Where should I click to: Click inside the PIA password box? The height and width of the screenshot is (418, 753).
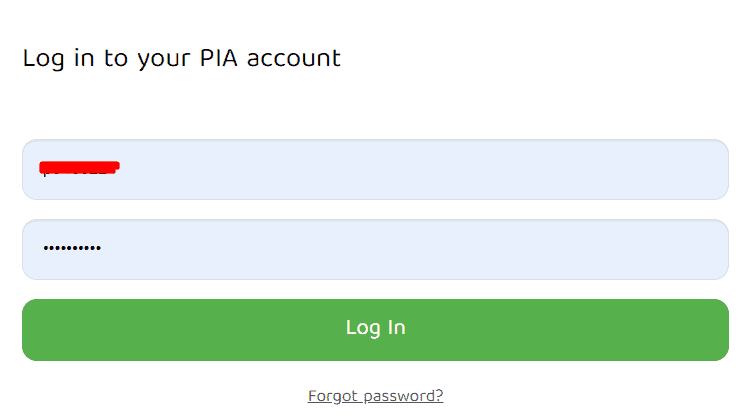pos(375,249)
